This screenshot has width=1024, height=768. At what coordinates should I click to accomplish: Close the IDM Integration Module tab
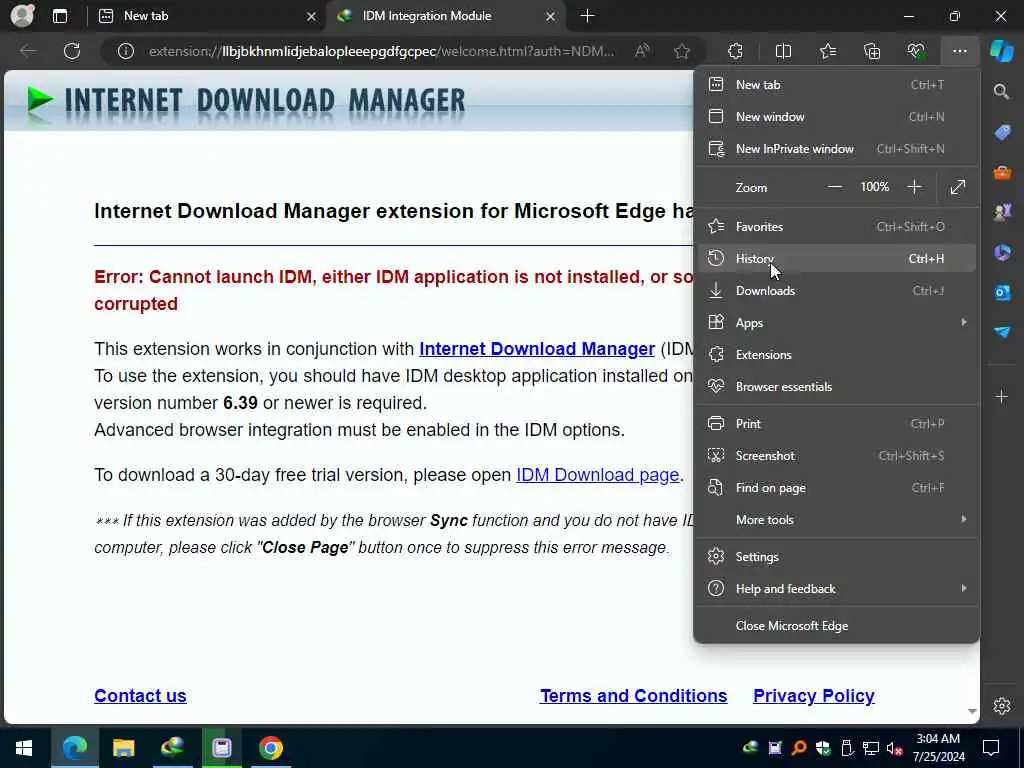coord(551,16)
